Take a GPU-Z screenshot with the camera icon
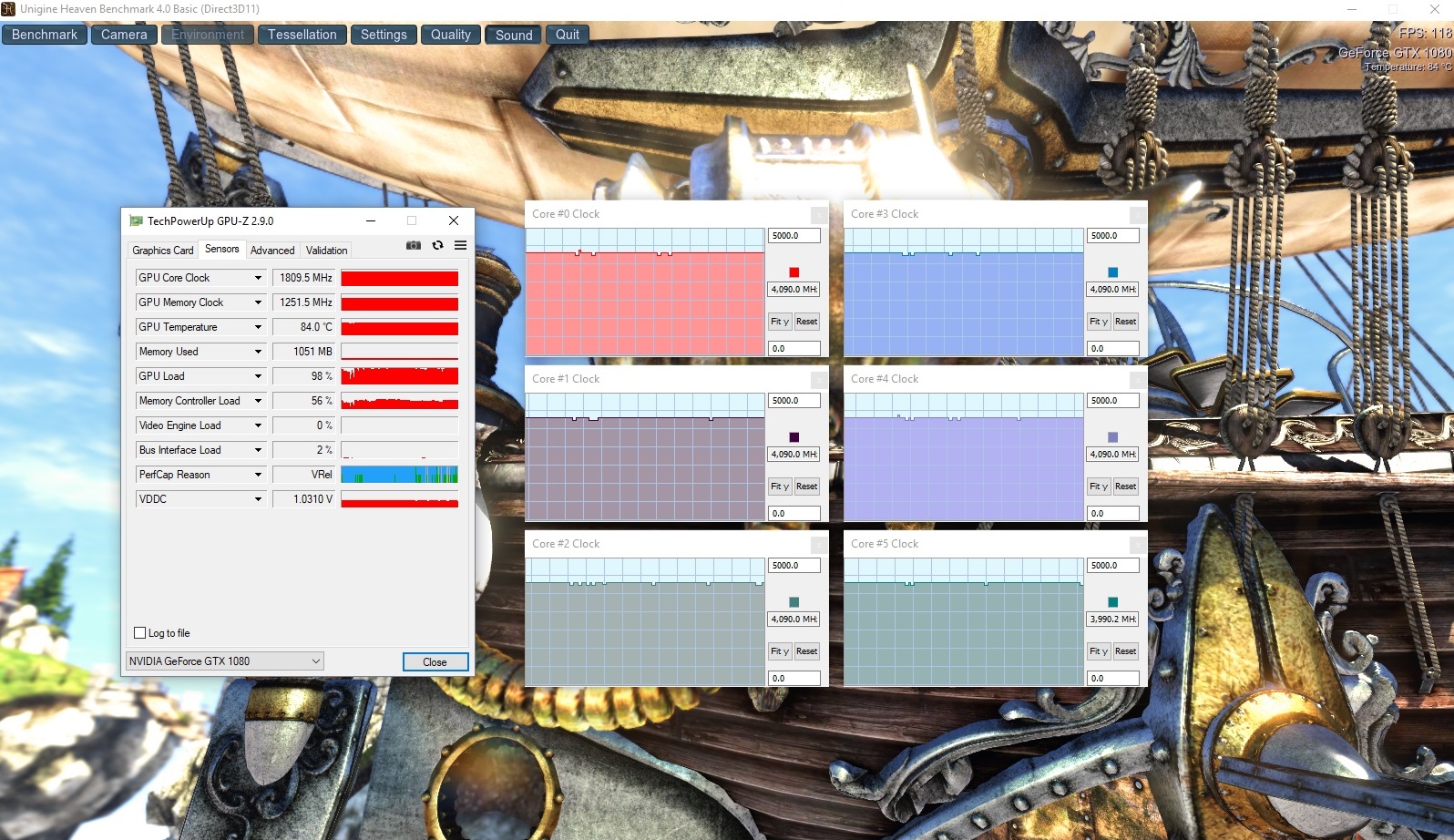Image resolution: width=1454 pixels, height=840 pixels. coord(414,246)
